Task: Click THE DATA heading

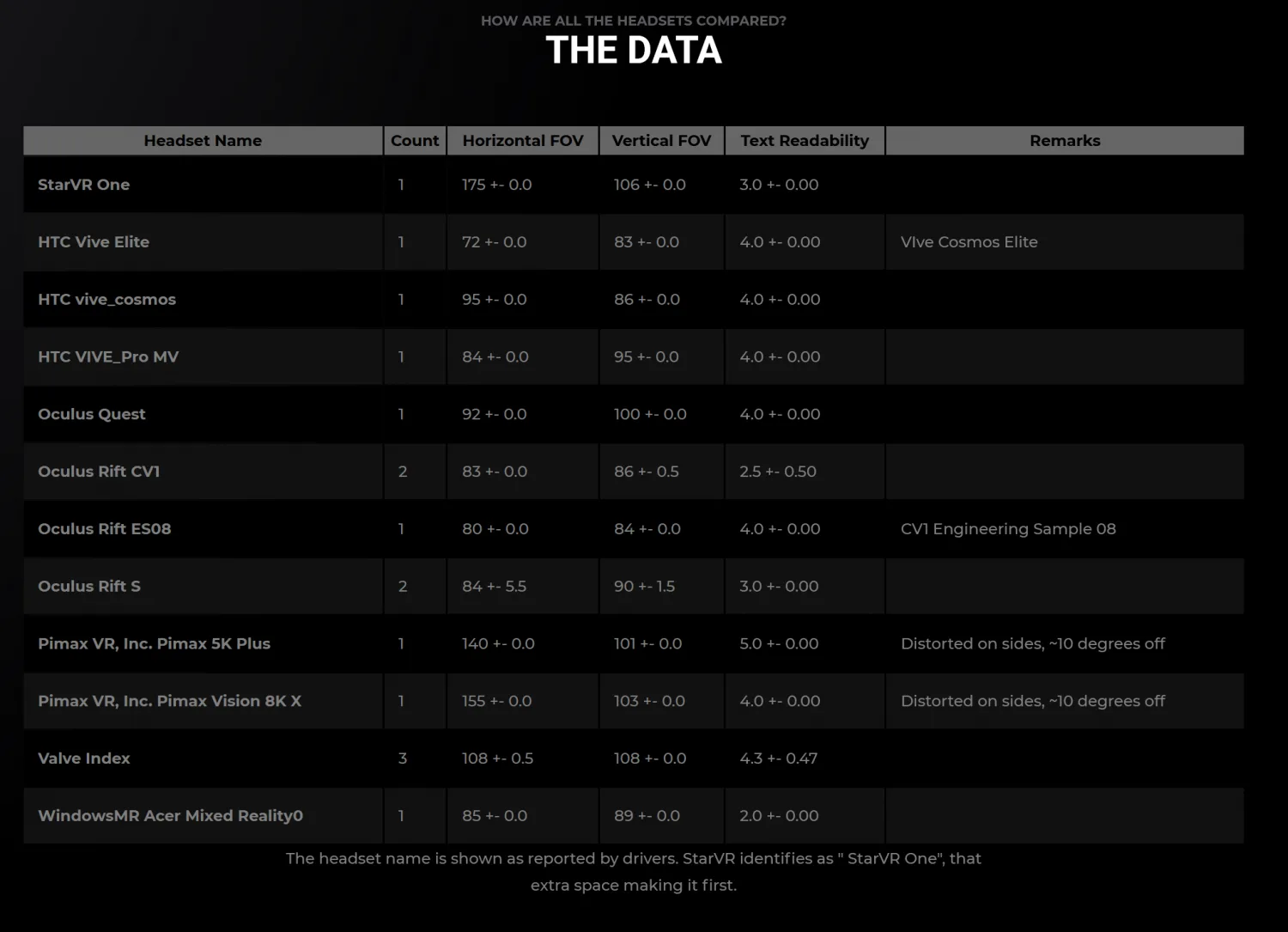Action: [634, 50]
